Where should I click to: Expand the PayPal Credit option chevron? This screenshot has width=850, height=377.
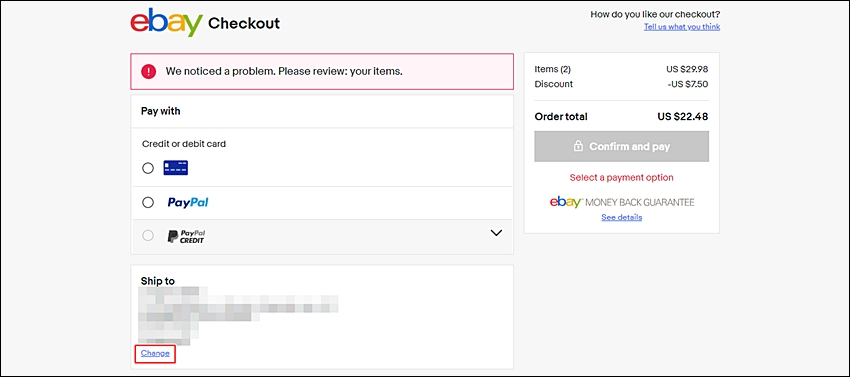(x=496, y=233)
